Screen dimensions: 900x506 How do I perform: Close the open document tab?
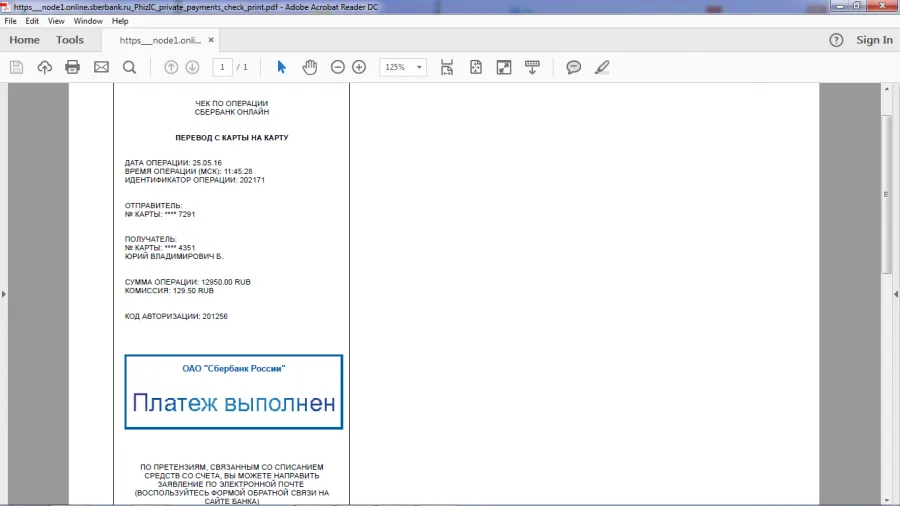[211, 40]
